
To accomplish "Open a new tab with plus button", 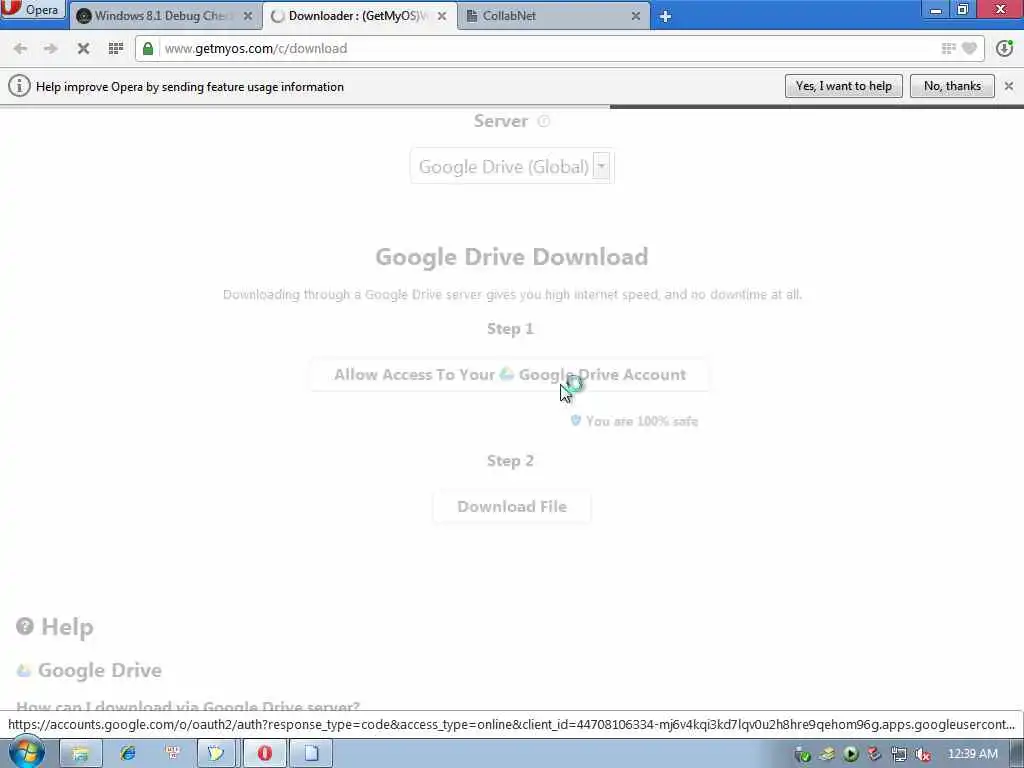I will (665, 16).
